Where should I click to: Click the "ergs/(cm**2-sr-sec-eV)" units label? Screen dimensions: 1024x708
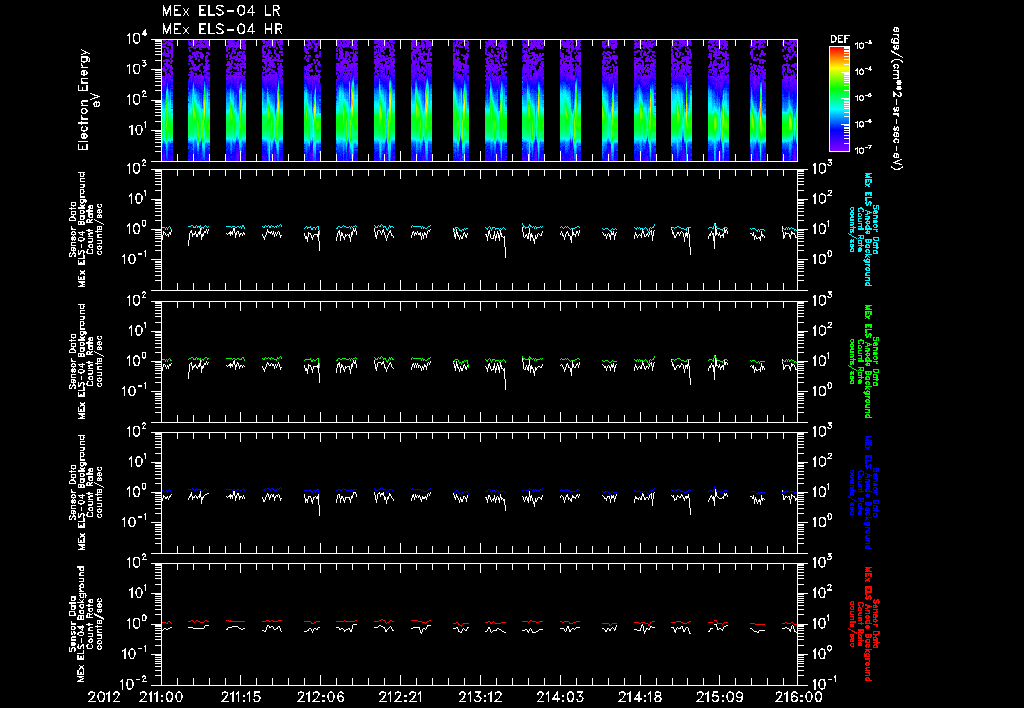(x=897, y=99)
